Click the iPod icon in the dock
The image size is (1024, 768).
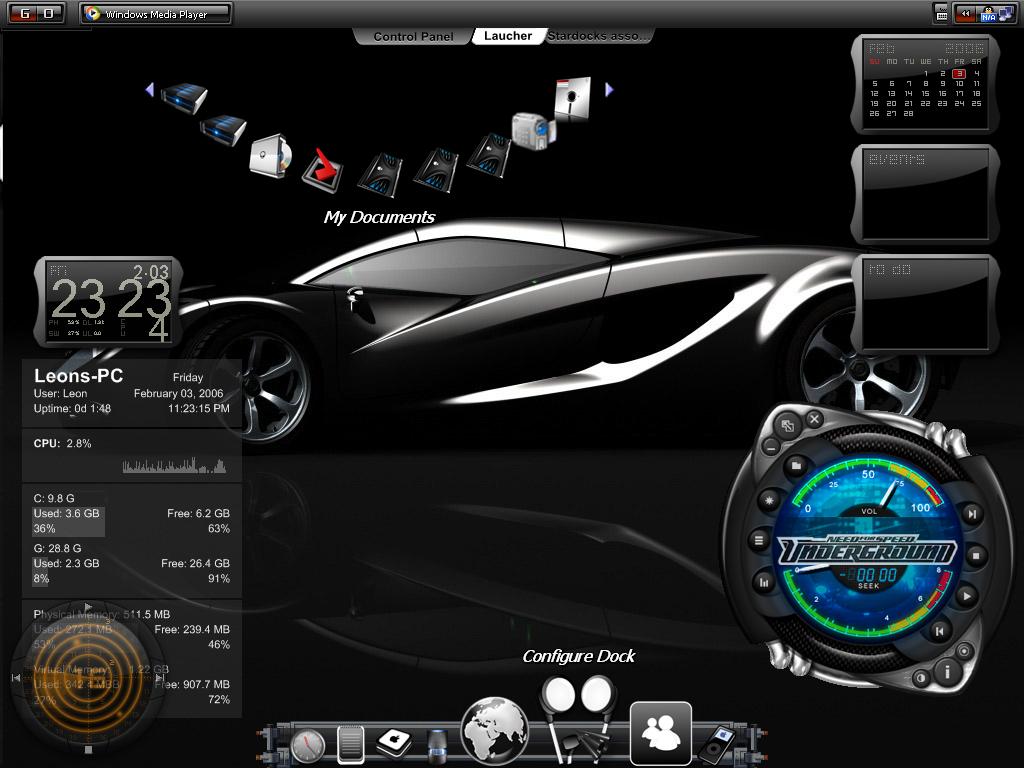[716, 743]
